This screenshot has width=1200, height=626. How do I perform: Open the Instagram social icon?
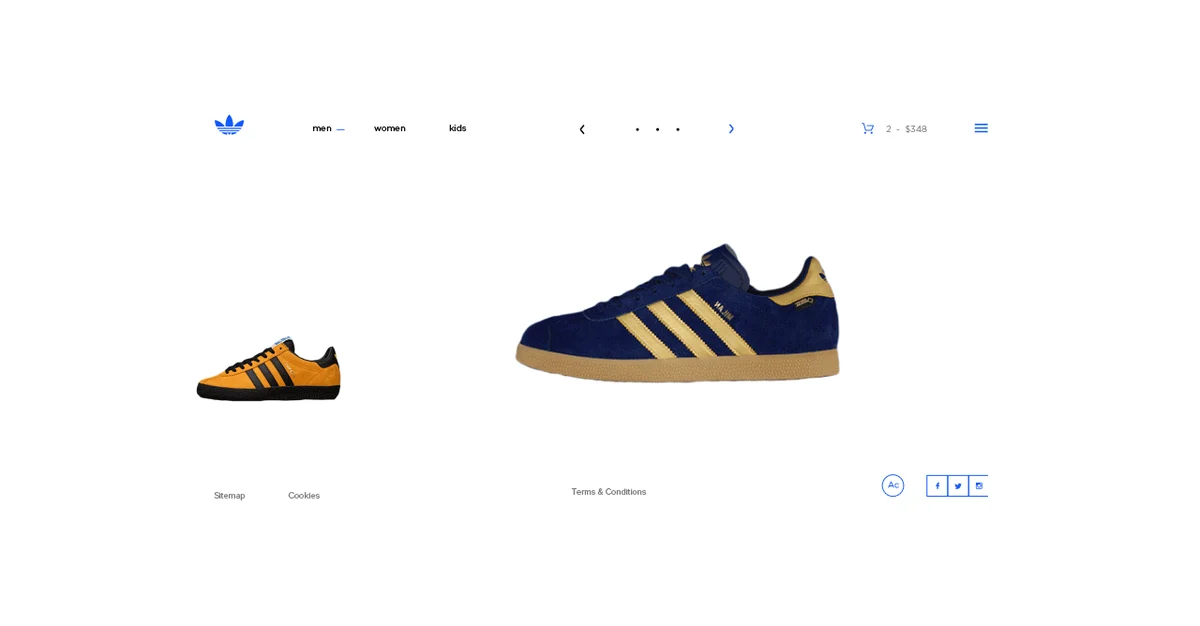point(979,486)
